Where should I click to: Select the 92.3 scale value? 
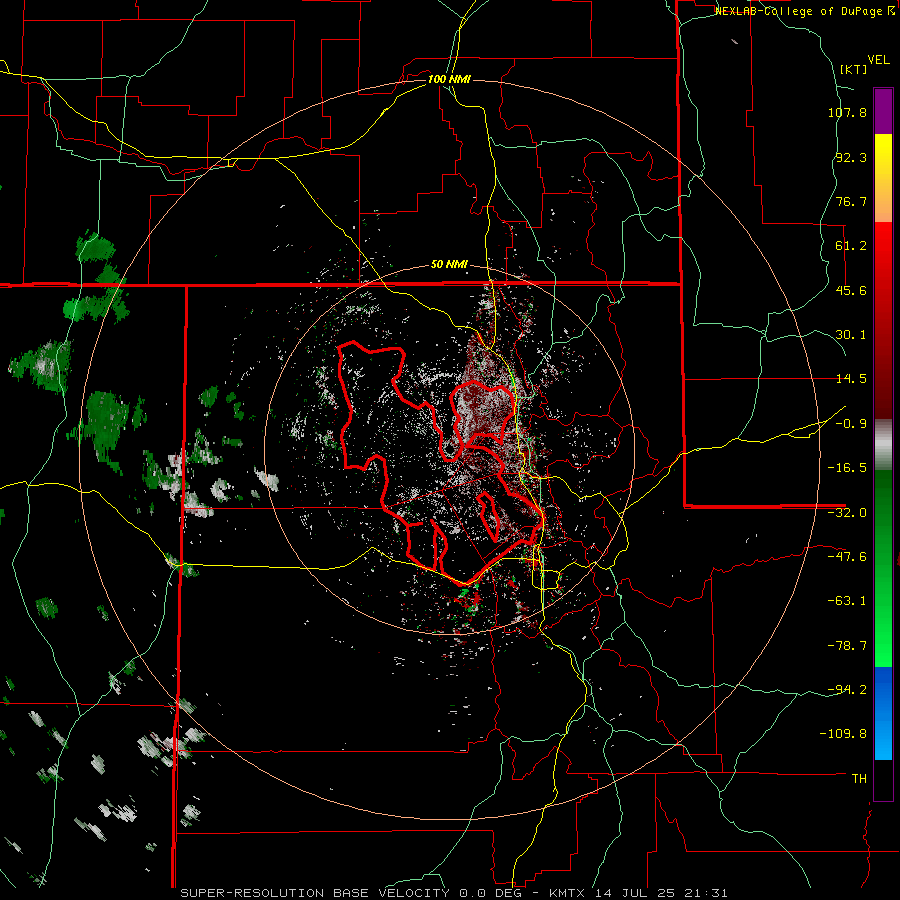(851, 157)
